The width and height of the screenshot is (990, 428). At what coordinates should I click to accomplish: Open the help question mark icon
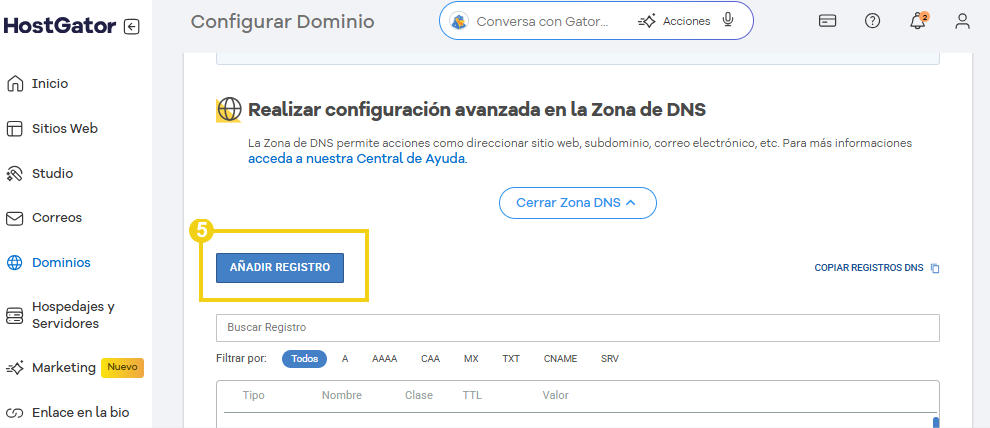tap(872, 21)
